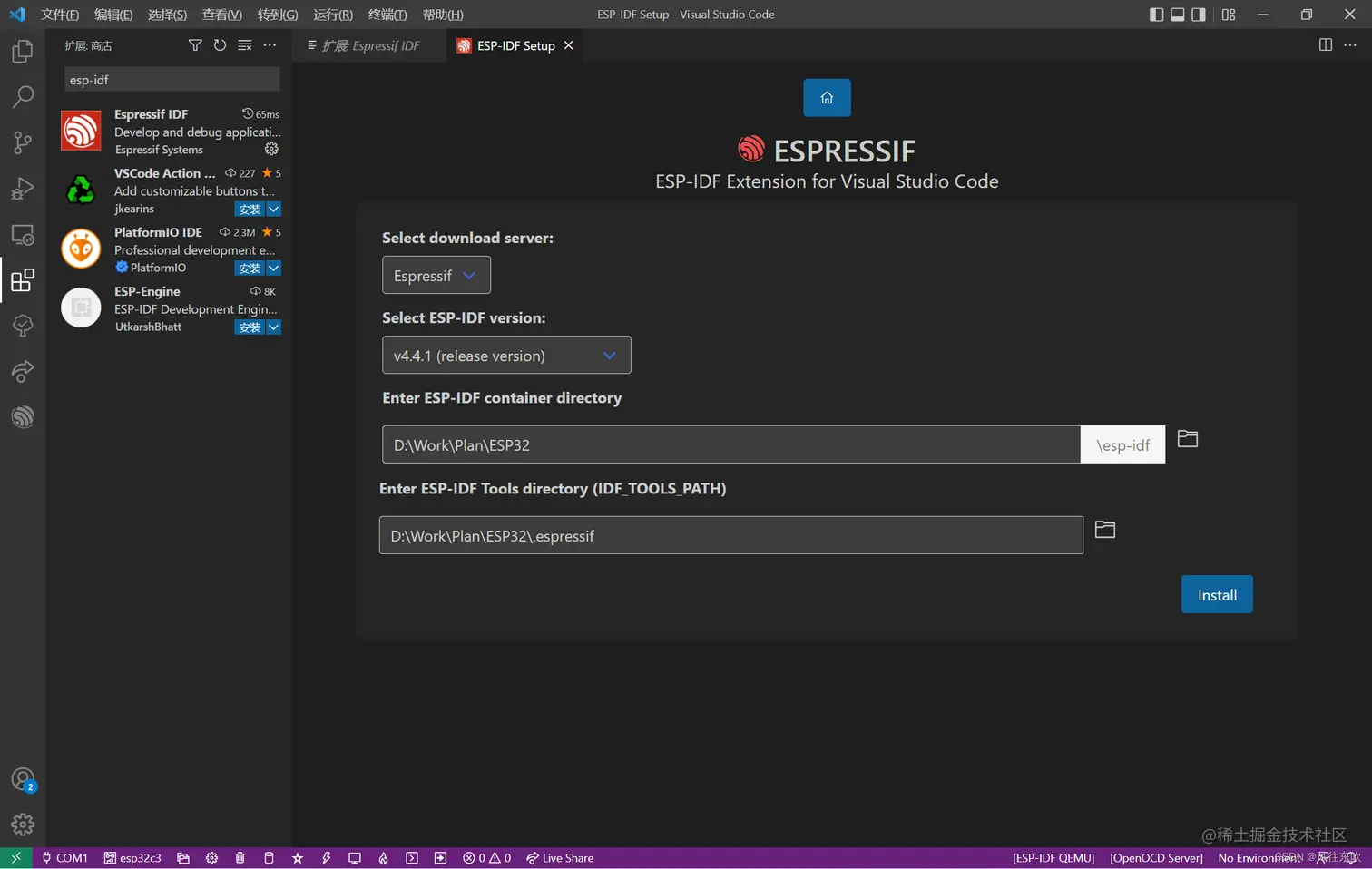This screenshot has width=1372, height=869.
Task: Browse for ESP-IDF container directory
Action: coord(1187,439)
